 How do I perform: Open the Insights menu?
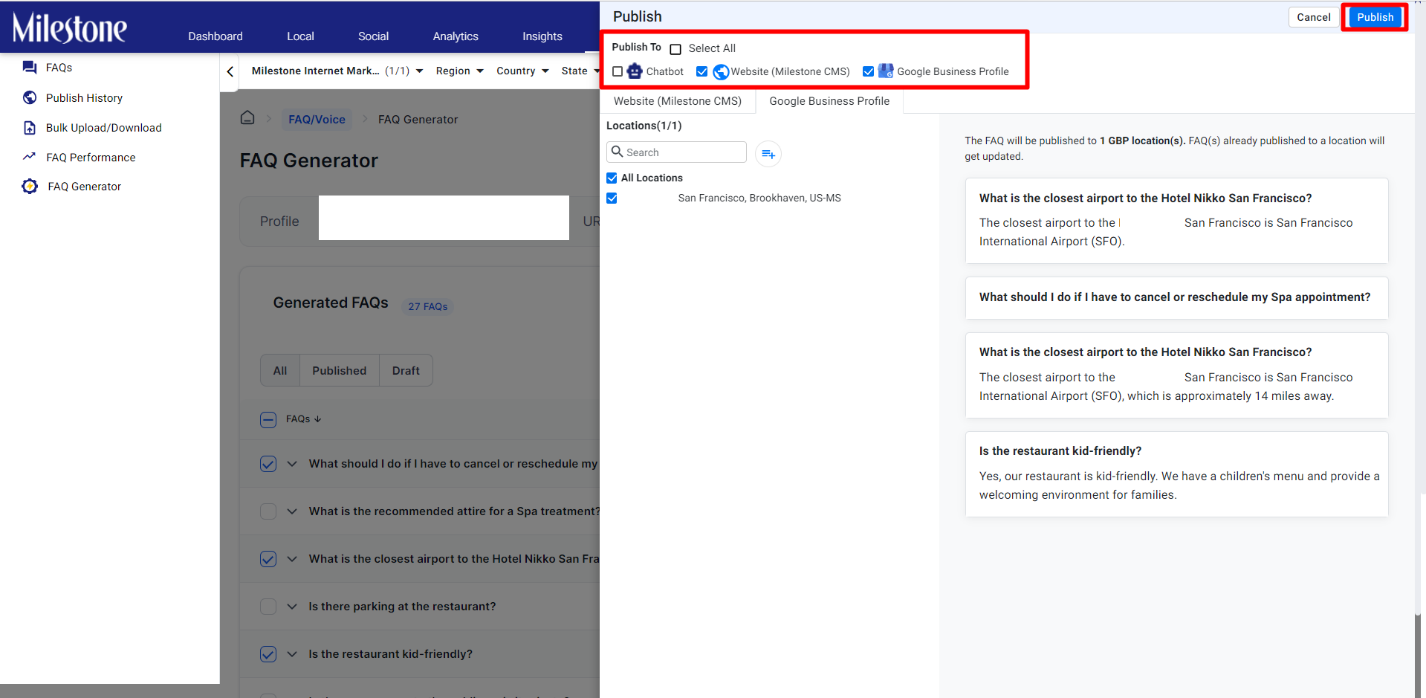pos(542,36)
